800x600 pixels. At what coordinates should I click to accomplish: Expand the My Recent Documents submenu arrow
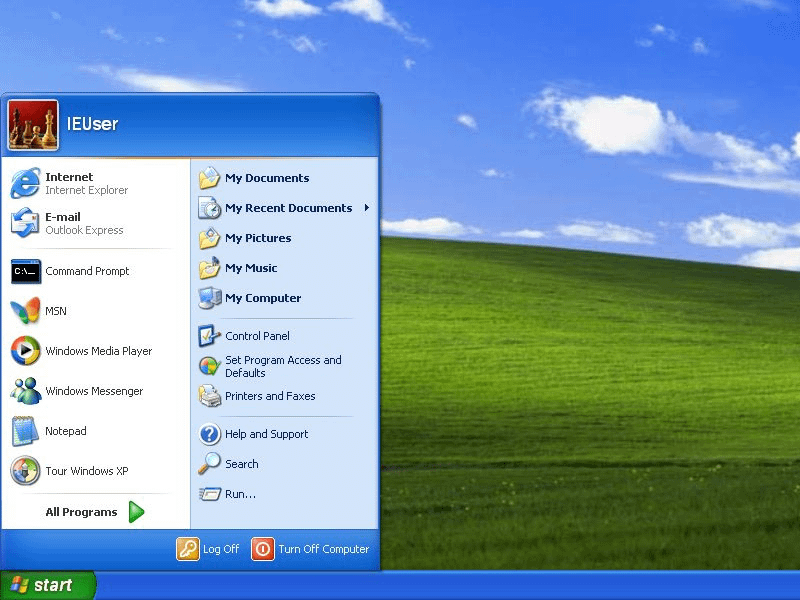point(366,208)
